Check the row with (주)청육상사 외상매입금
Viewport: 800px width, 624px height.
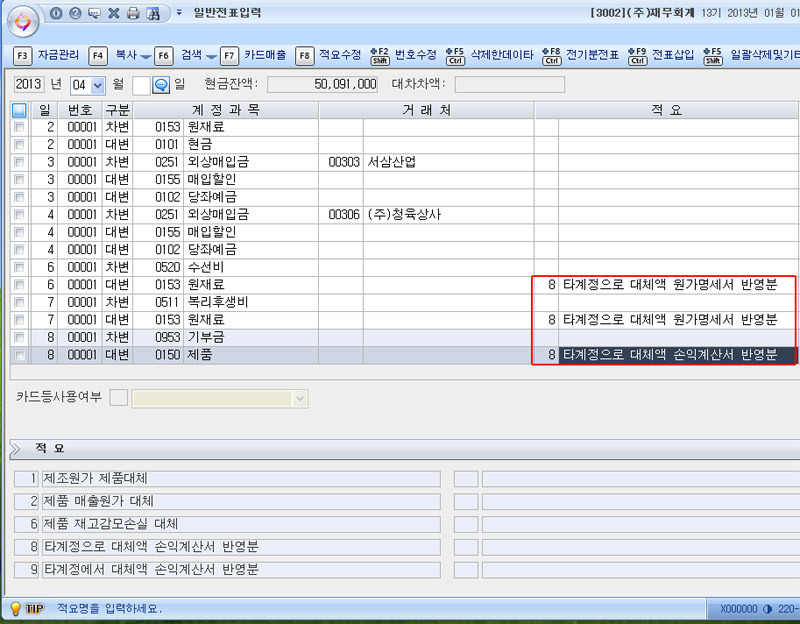click(19, 214)
